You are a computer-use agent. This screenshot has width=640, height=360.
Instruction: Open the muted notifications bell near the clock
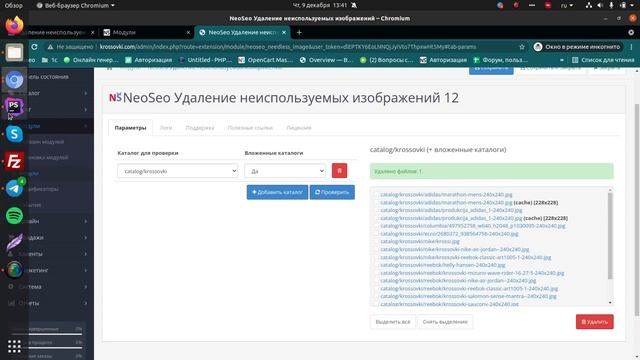pyautogui.click(x=354, y=5)
